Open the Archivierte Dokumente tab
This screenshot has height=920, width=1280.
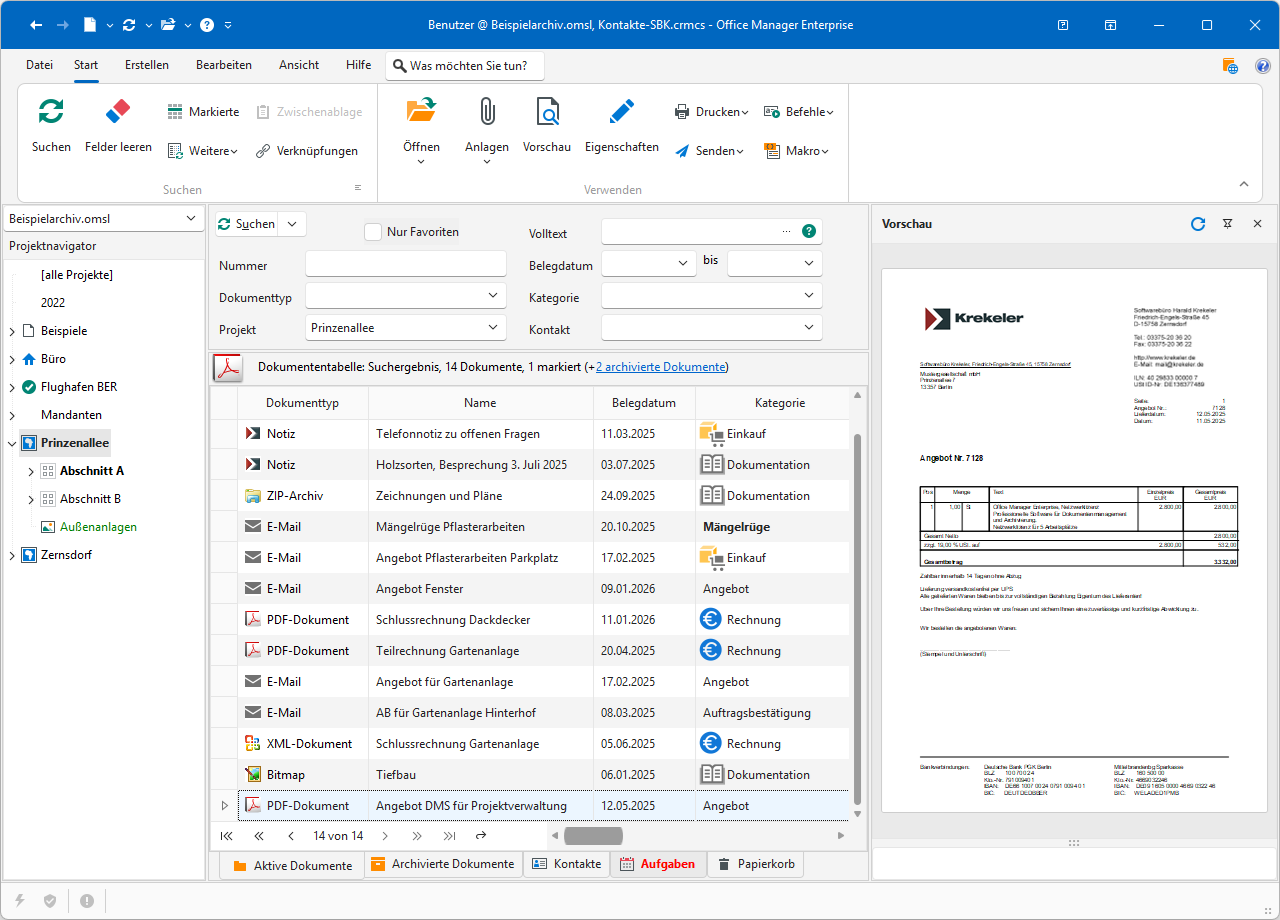pos(442,864)
